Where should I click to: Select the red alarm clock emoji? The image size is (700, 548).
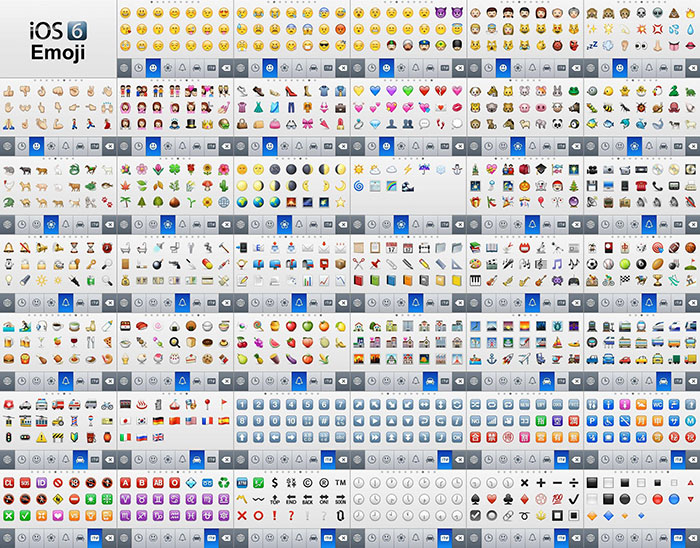tap(107, 248)
